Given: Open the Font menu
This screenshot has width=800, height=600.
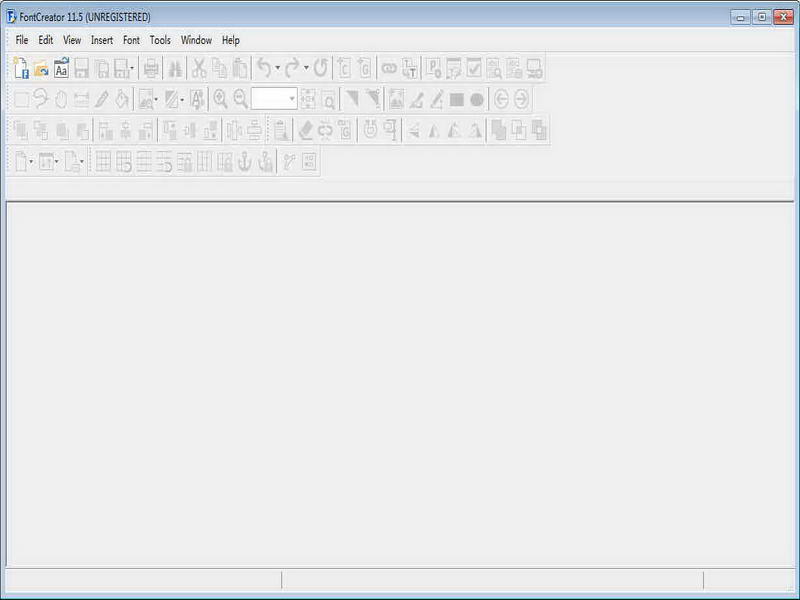Looking at the screenshot, I should click(x=131, y=40).
